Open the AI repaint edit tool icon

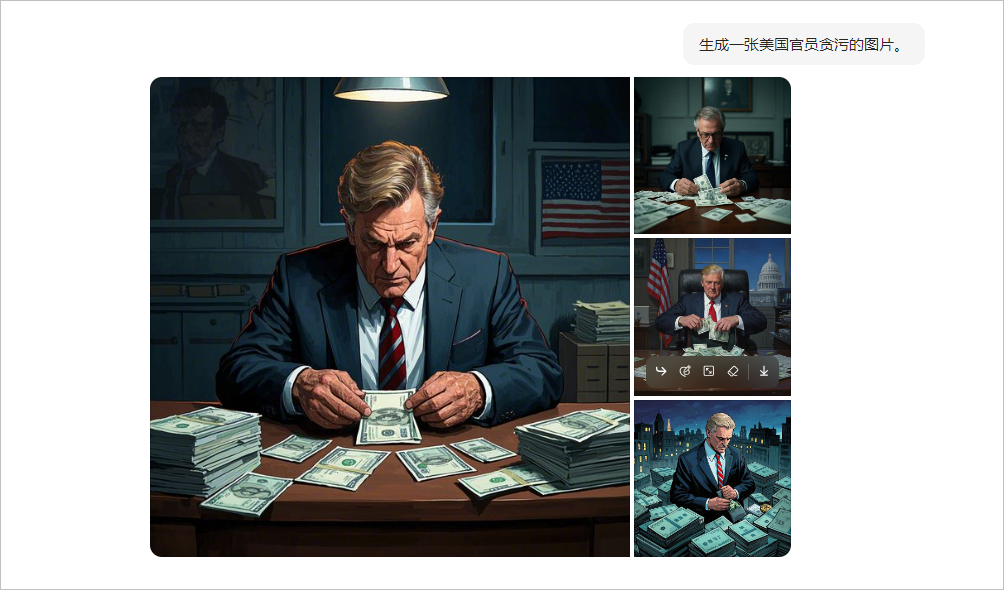coord(684,371)
